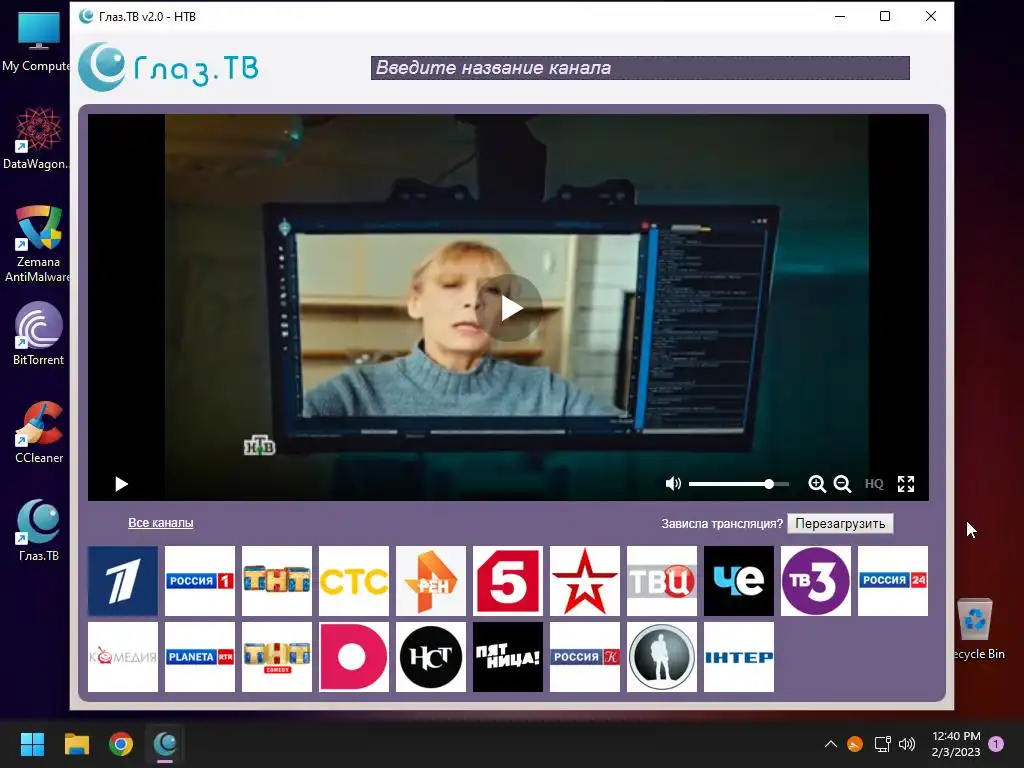Open the Windows Start menu
This screenshot has height=768, width=1024.
(x=32, y=744)
